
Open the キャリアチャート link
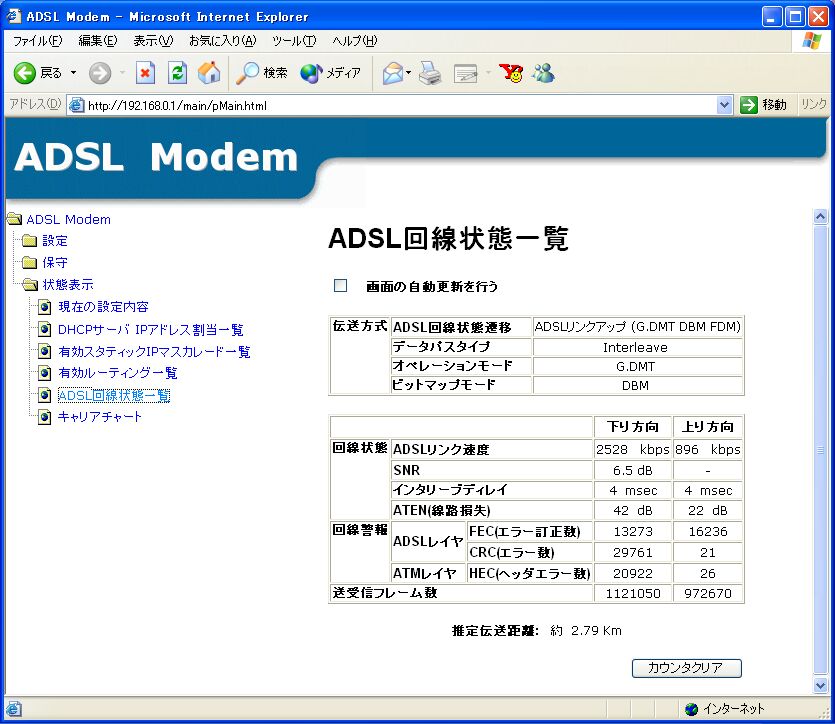[x=100, y=417]
